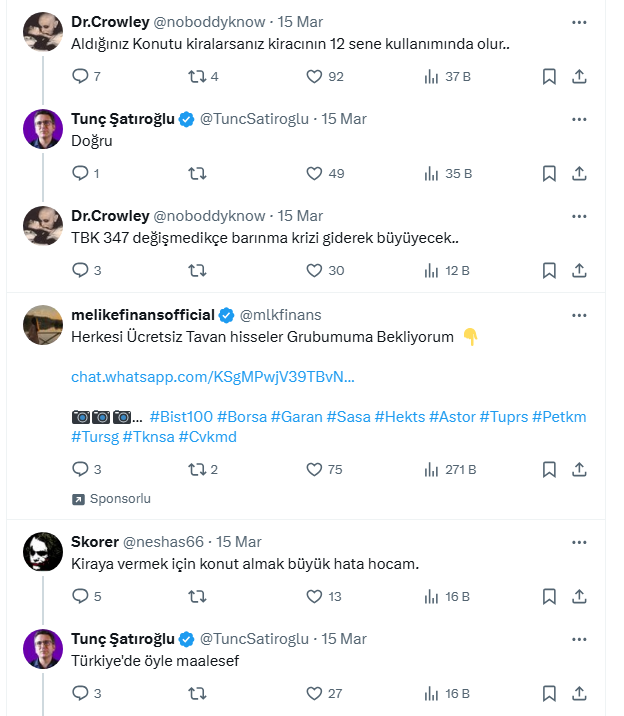Open the chat.whatsapp.com group link

pos(213,377)
